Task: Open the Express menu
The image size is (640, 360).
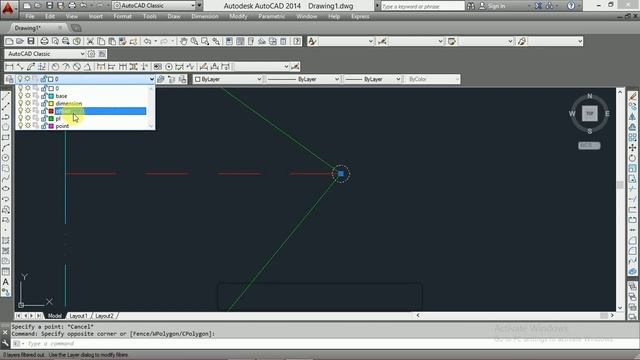Action: coord(360,17)
